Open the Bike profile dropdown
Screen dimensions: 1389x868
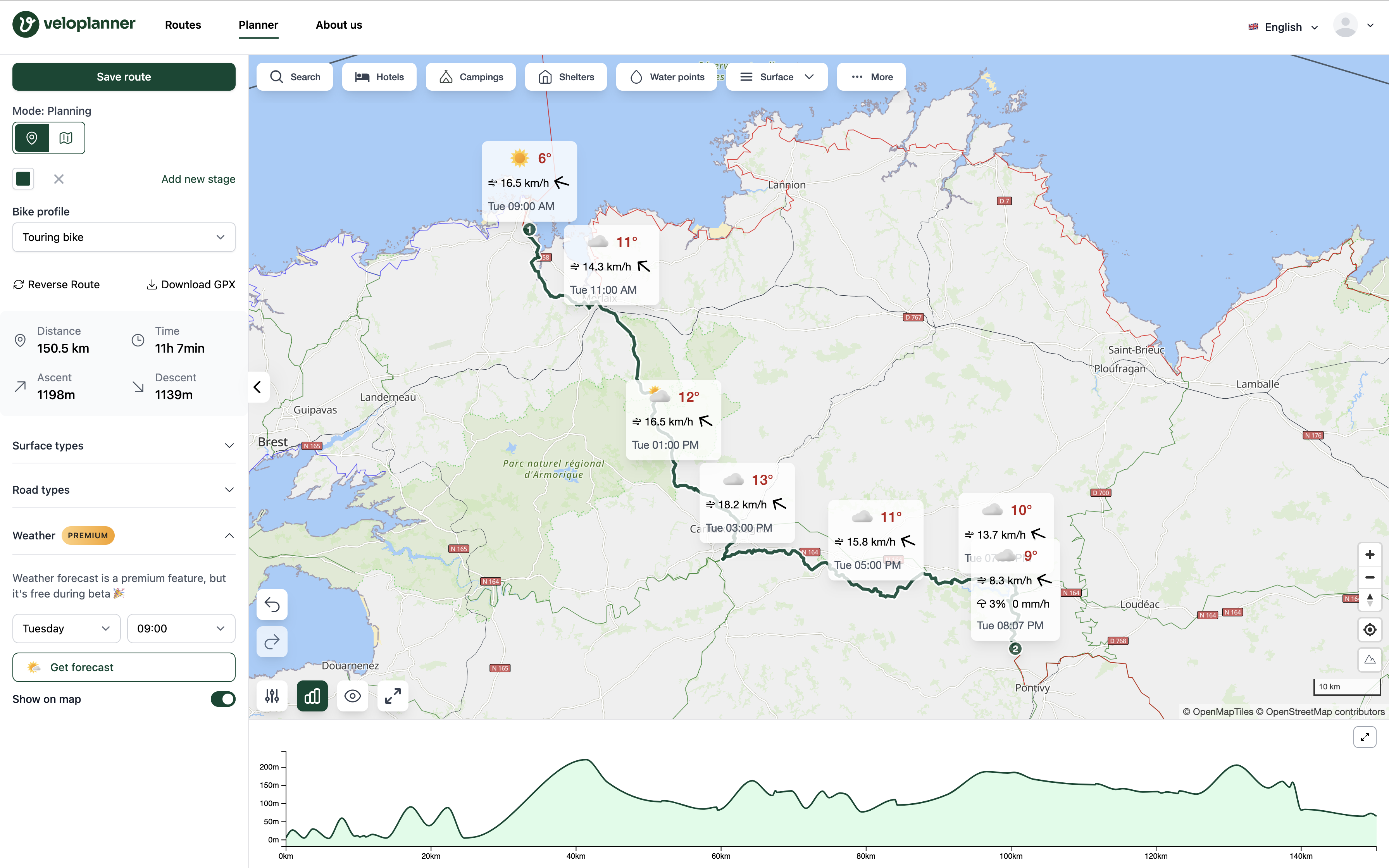pyautogui.click(x=124, y=237)
